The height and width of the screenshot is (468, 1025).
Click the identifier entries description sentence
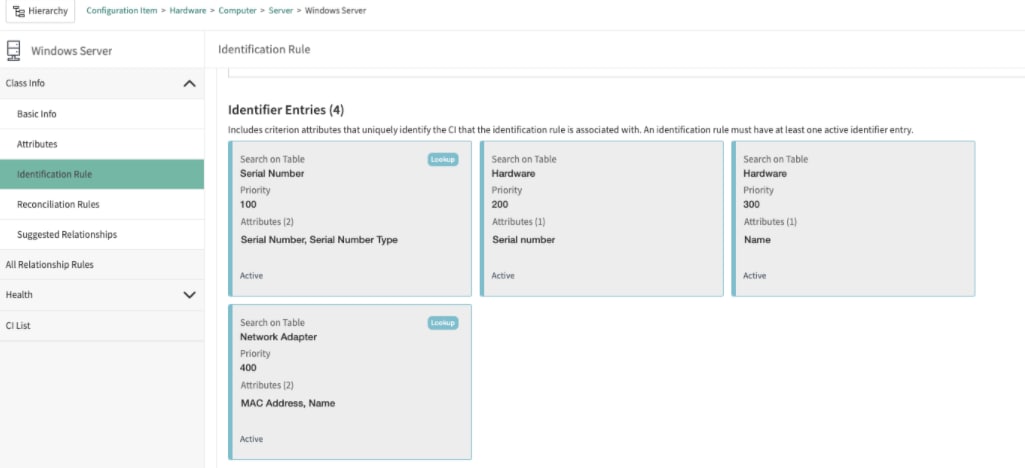(571, 130)
